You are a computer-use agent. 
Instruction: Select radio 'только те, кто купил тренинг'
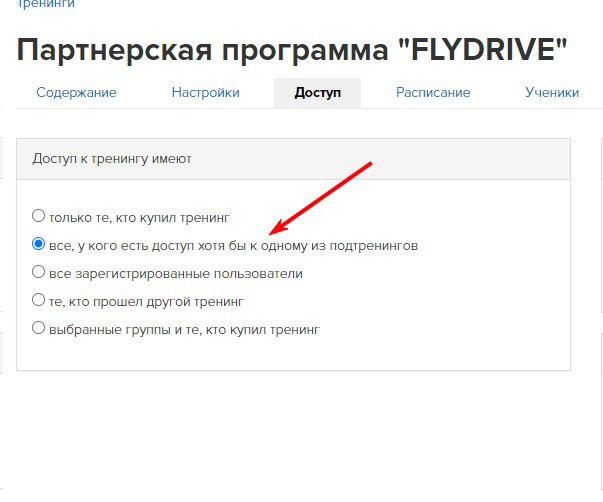pos(38,216)
